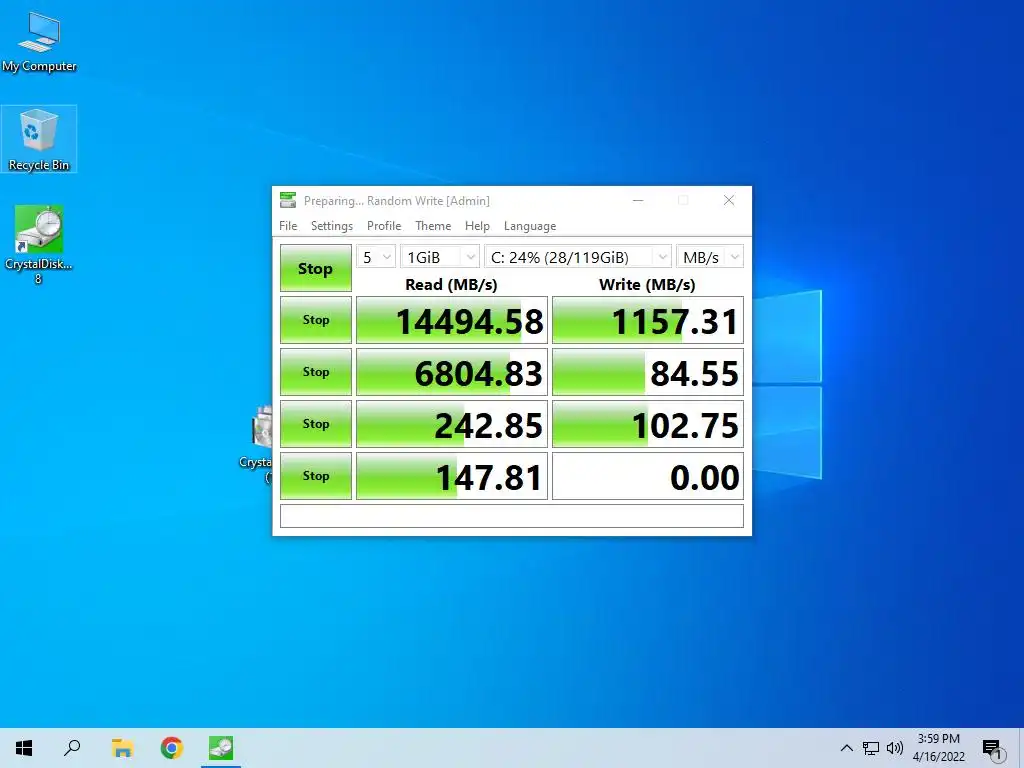Minimize the CrystalDiskMark window
This screenshot has width=1024, height=768.
coord(638,200)
